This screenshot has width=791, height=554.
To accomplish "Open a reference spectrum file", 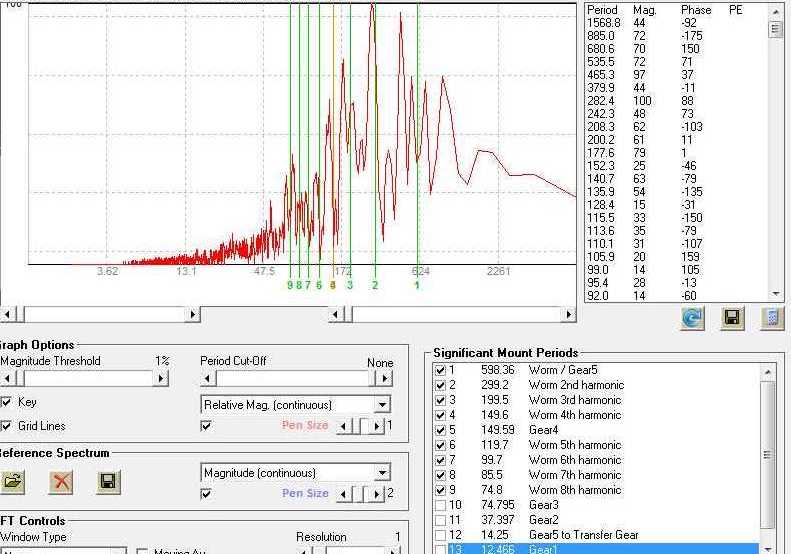I will click(x=13, y=482).
